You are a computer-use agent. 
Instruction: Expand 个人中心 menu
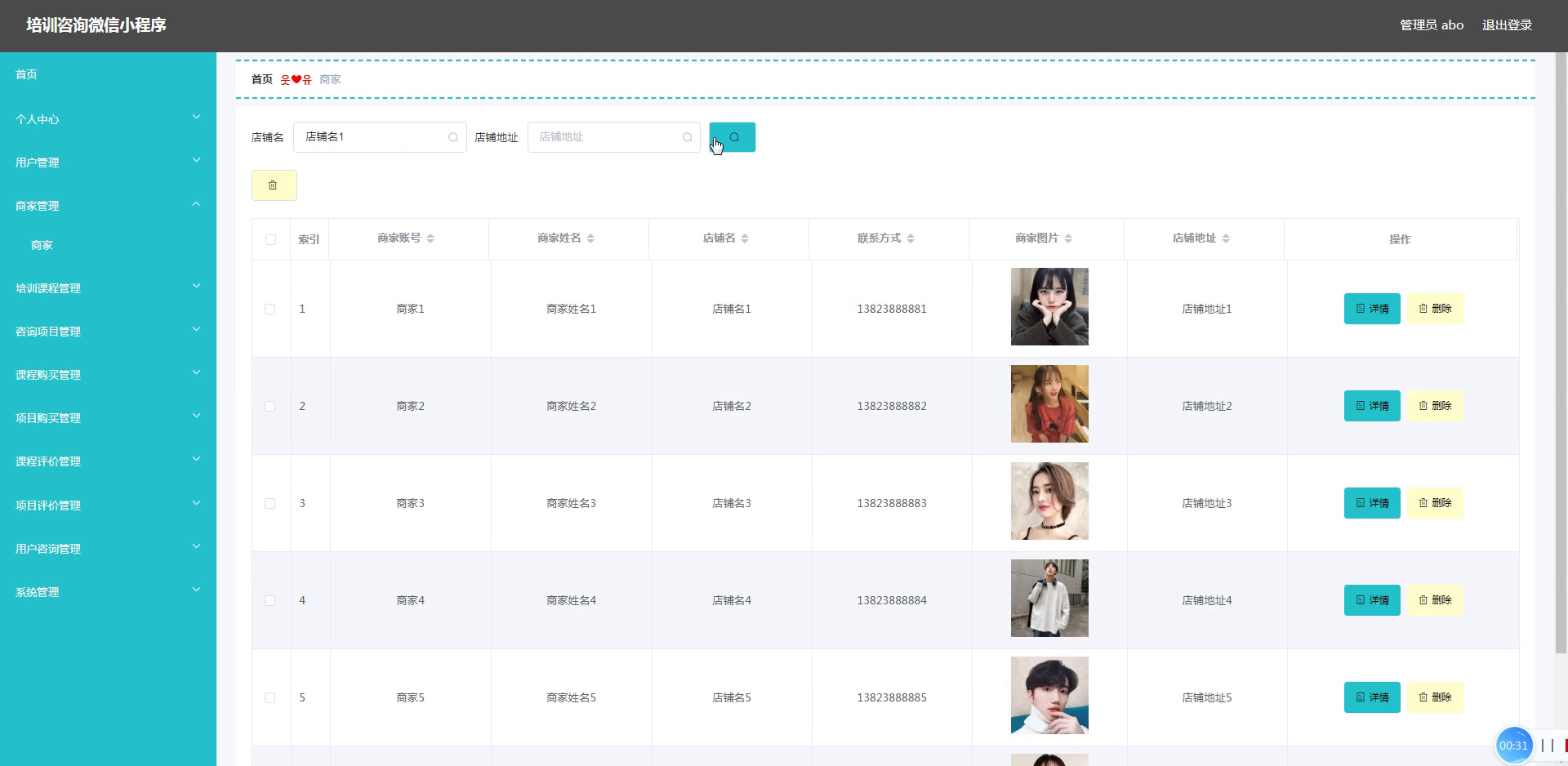point(108,118)
